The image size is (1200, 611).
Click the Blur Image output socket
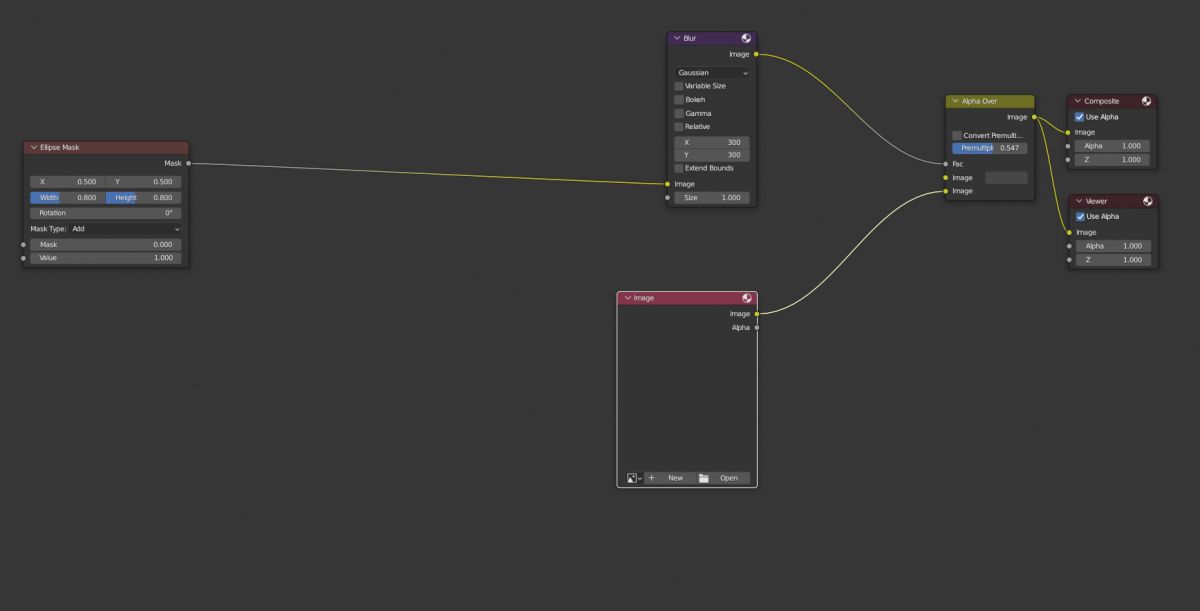click(x=756, y=54)
